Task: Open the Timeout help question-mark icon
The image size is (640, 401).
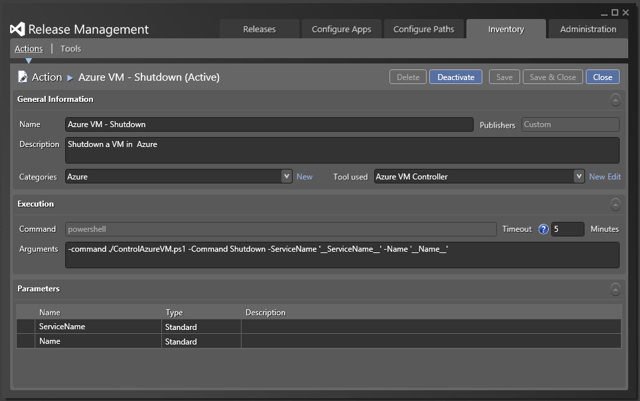Action: (x=543, y=229)
